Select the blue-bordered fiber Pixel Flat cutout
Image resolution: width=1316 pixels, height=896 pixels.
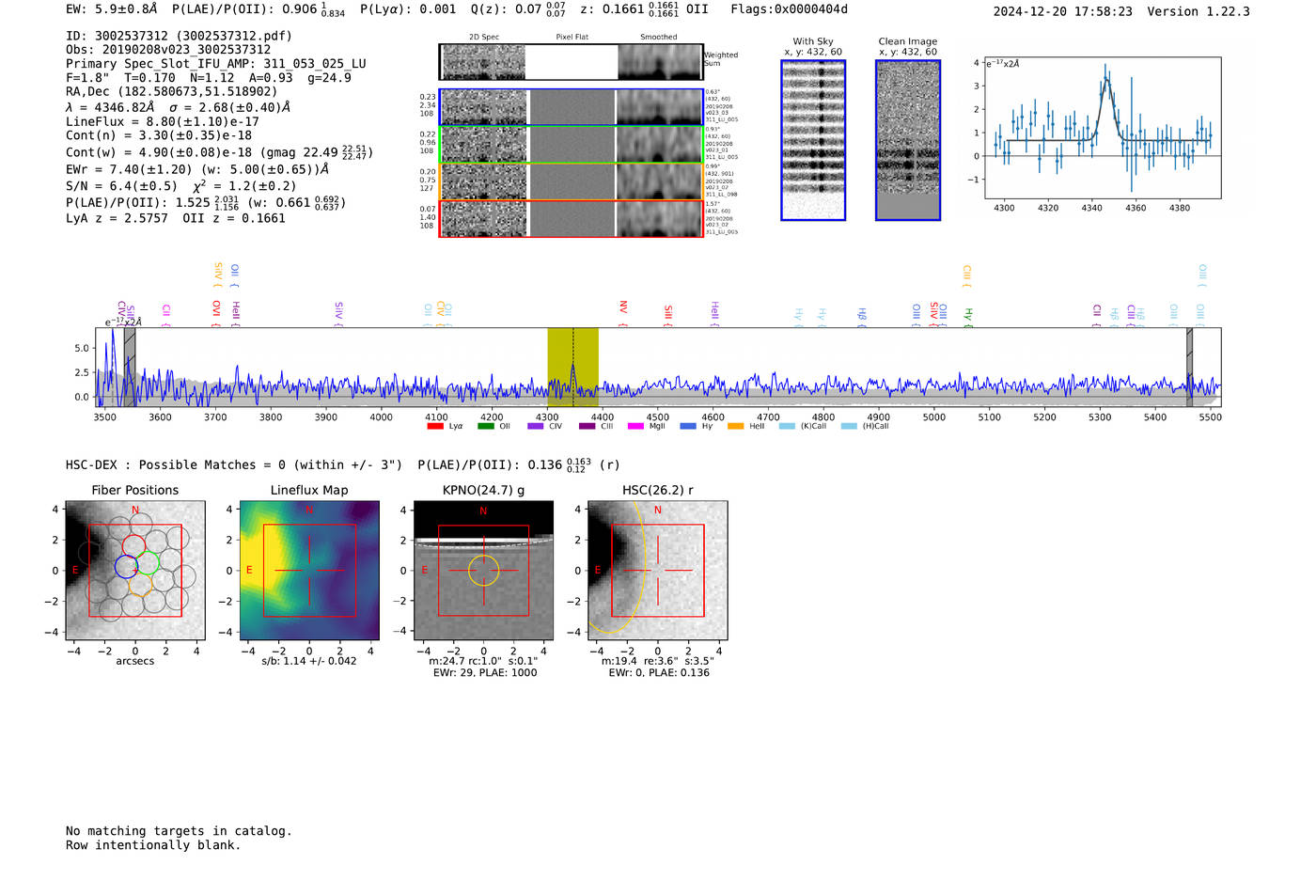click(x=572, y=107)
